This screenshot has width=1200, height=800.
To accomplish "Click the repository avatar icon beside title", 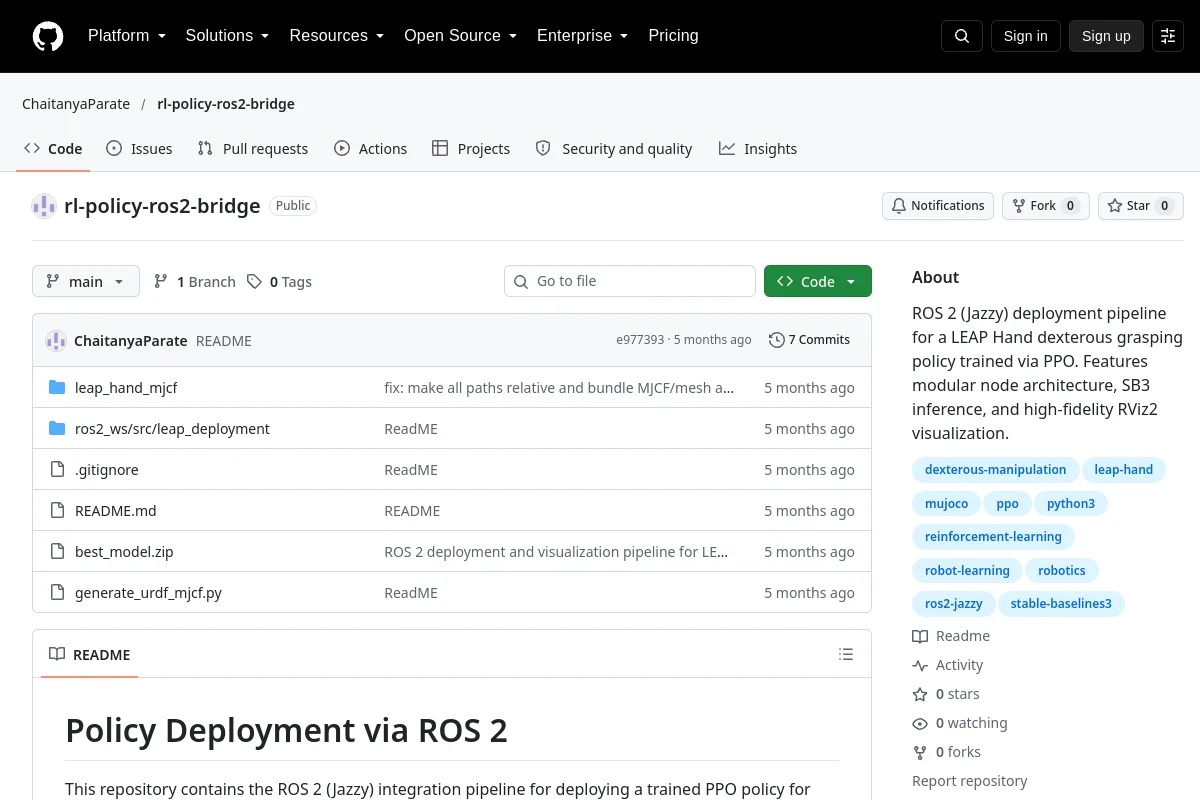I will (x=44, y=206).
